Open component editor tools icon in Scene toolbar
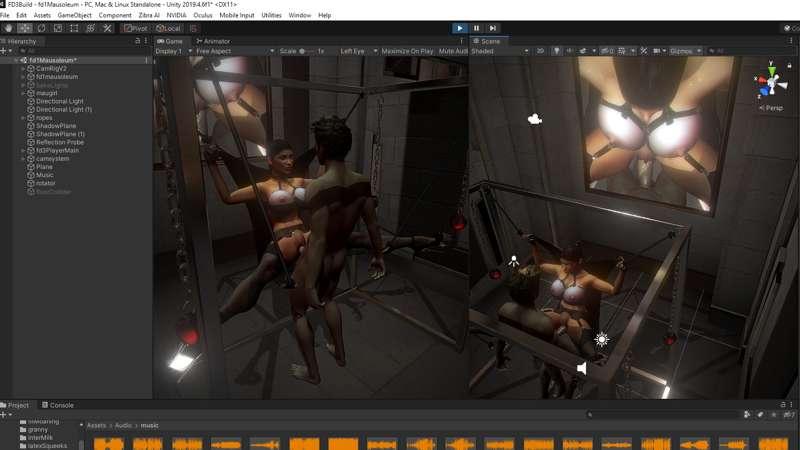The width and height of the screenshot is (800, 450). point(644,51)
